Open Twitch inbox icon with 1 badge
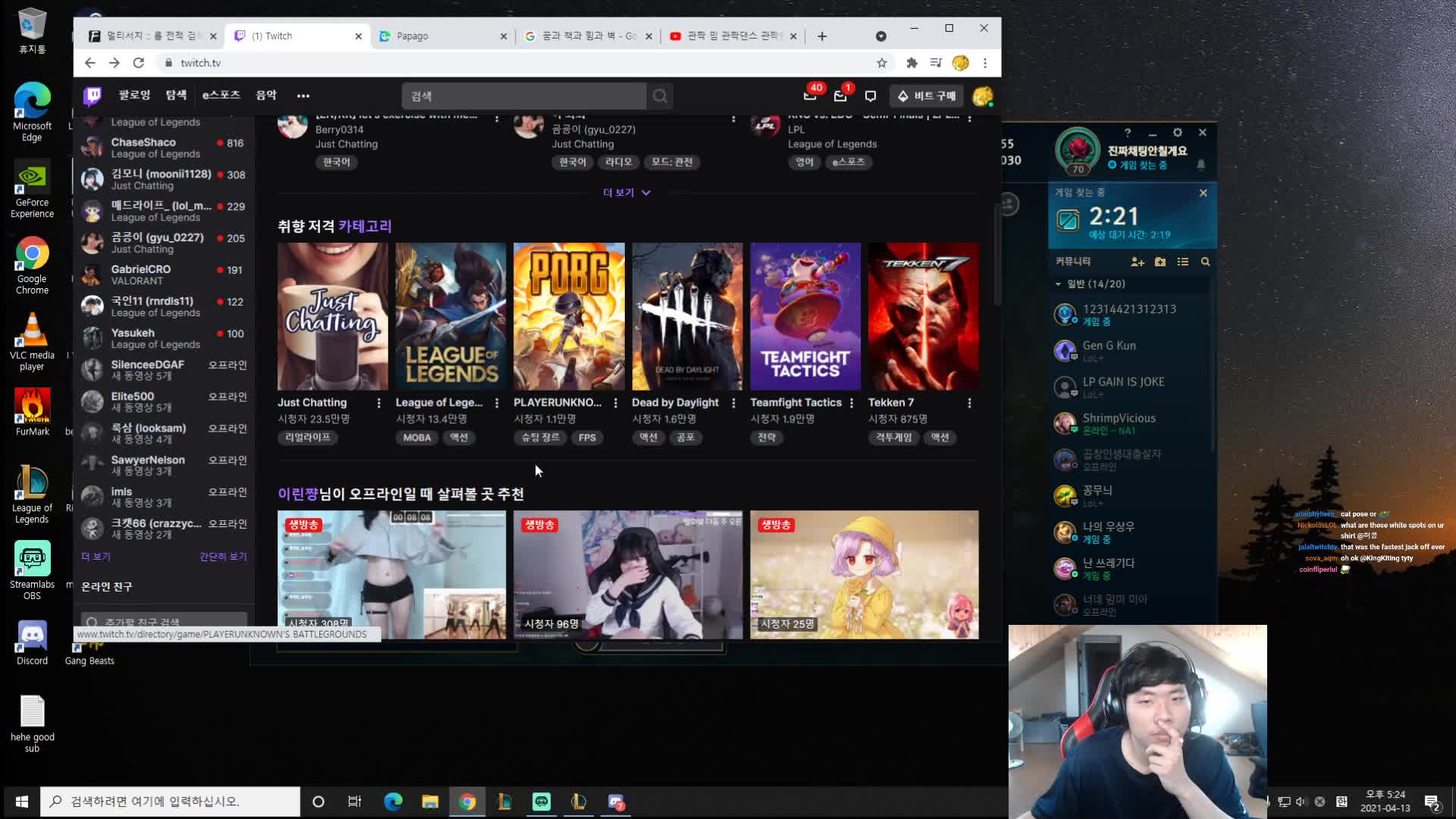This screenshot has width=1456, height=819. (x=840, y=96)
